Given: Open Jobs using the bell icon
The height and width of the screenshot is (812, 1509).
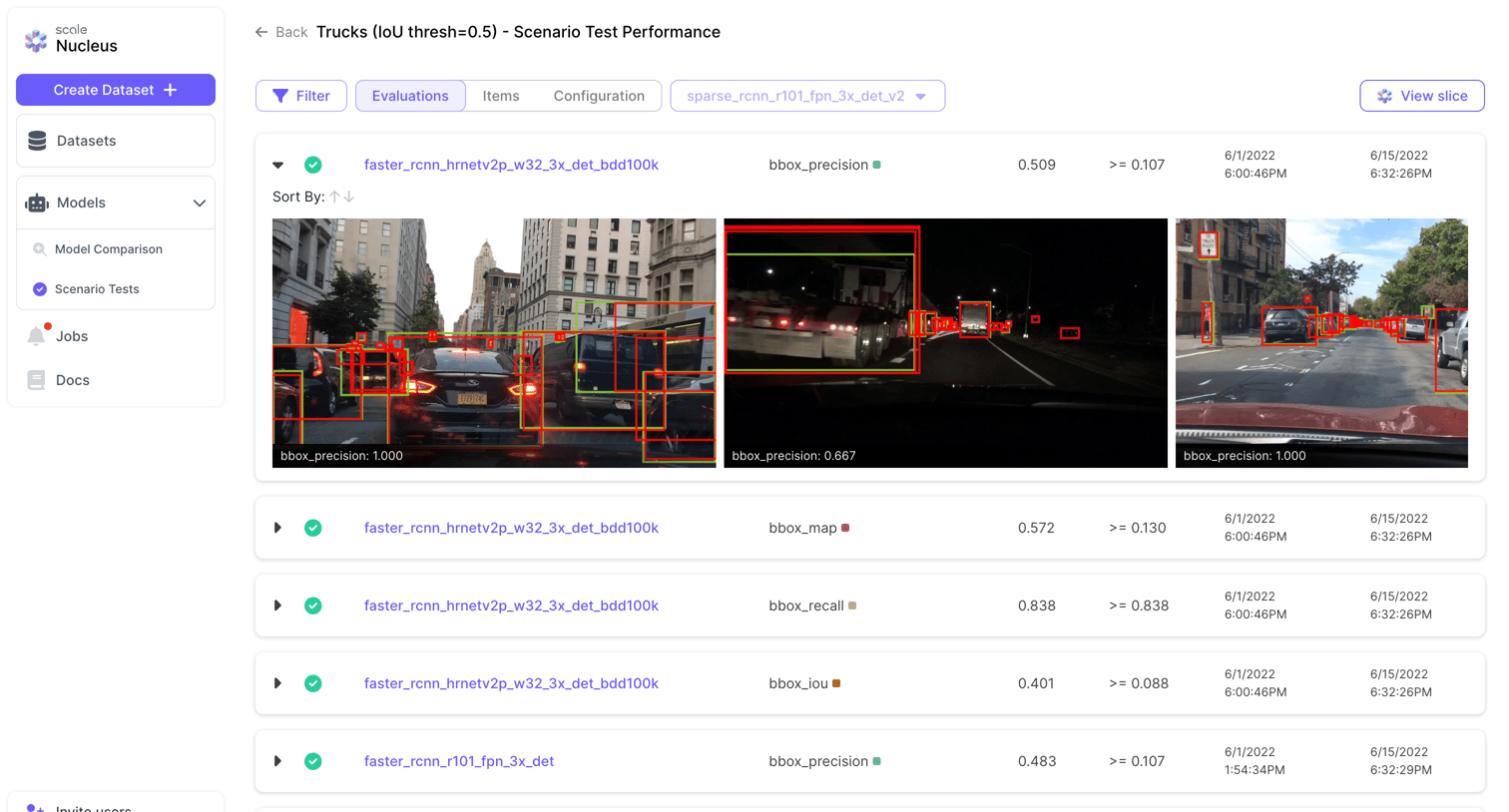Looking at the screenshot, I should click(36, 336).
